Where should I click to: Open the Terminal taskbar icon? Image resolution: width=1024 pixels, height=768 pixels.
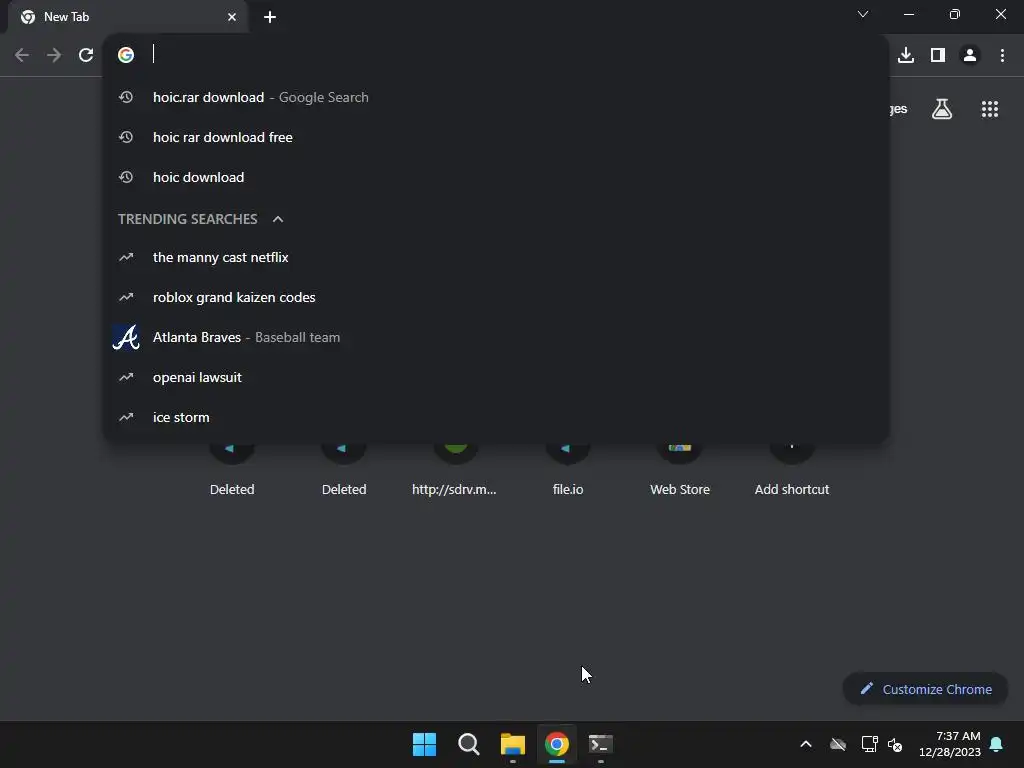(601, 744)
